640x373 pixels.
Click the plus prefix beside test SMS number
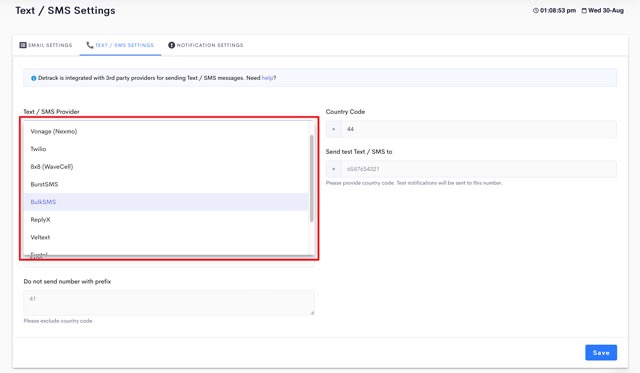(333, 169)
